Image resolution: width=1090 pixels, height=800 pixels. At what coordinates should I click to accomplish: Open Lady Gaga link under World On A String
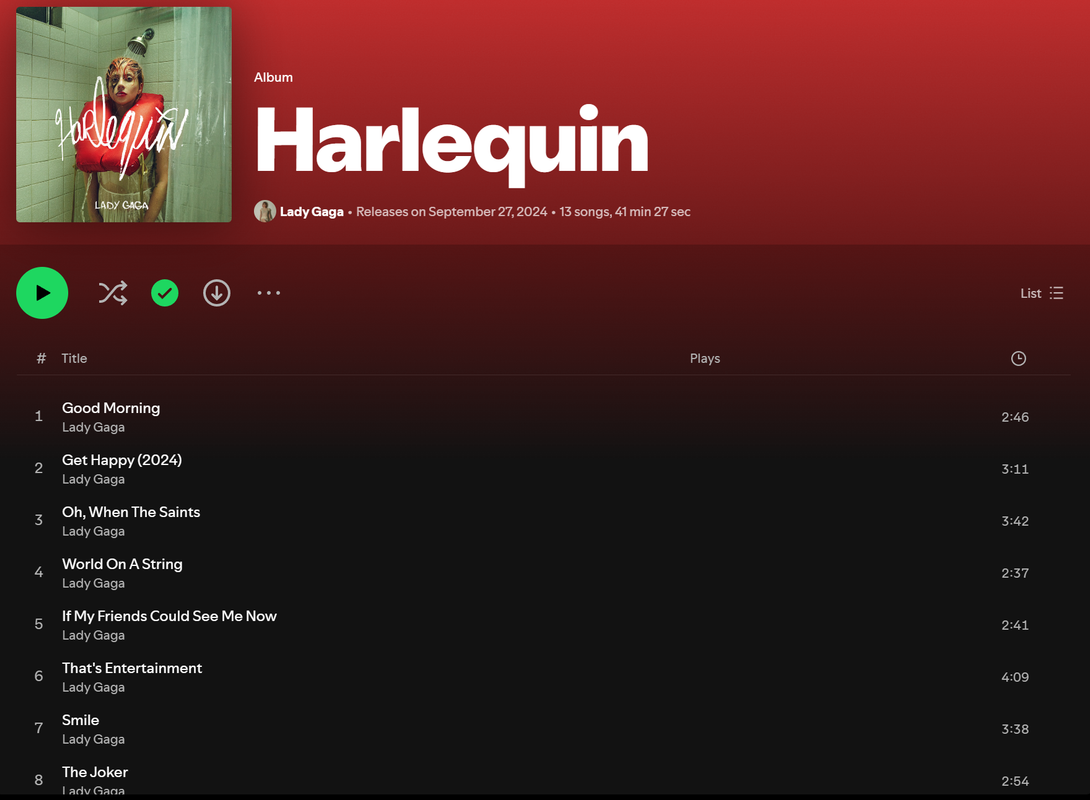click(93, 584)
